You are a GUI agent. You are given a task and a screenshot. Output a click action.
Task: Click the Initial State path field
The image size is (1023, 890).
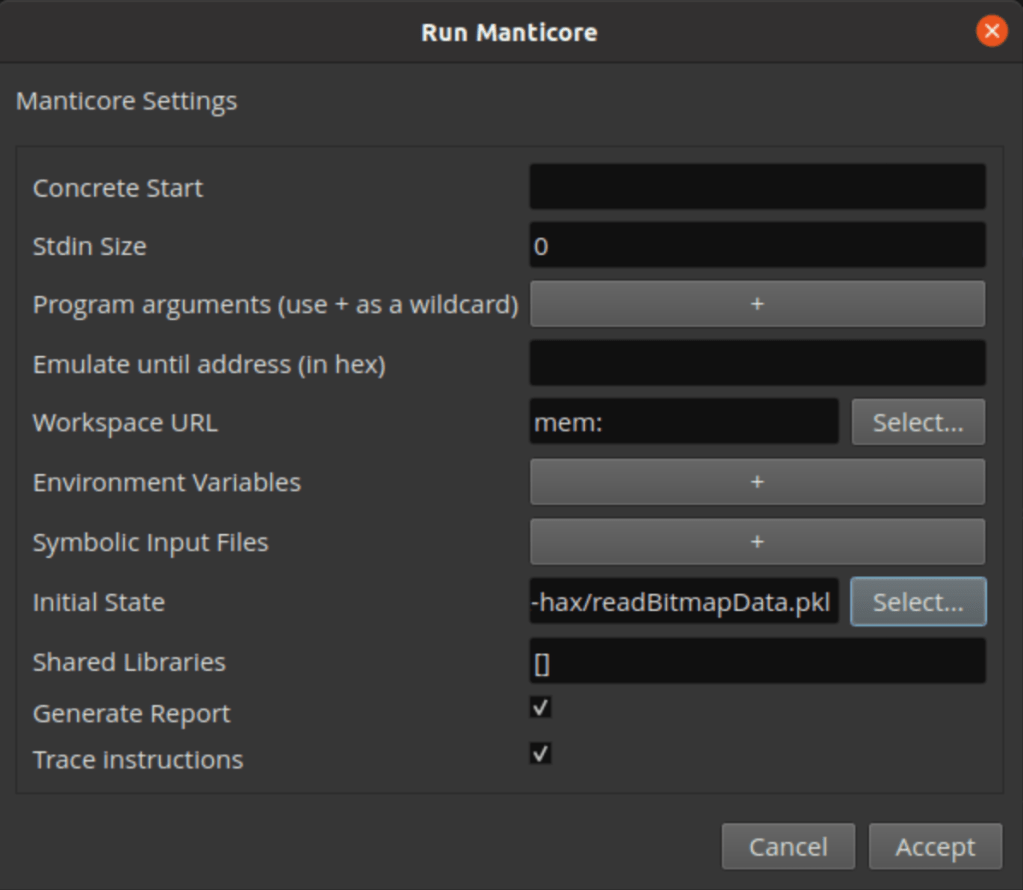684,602
